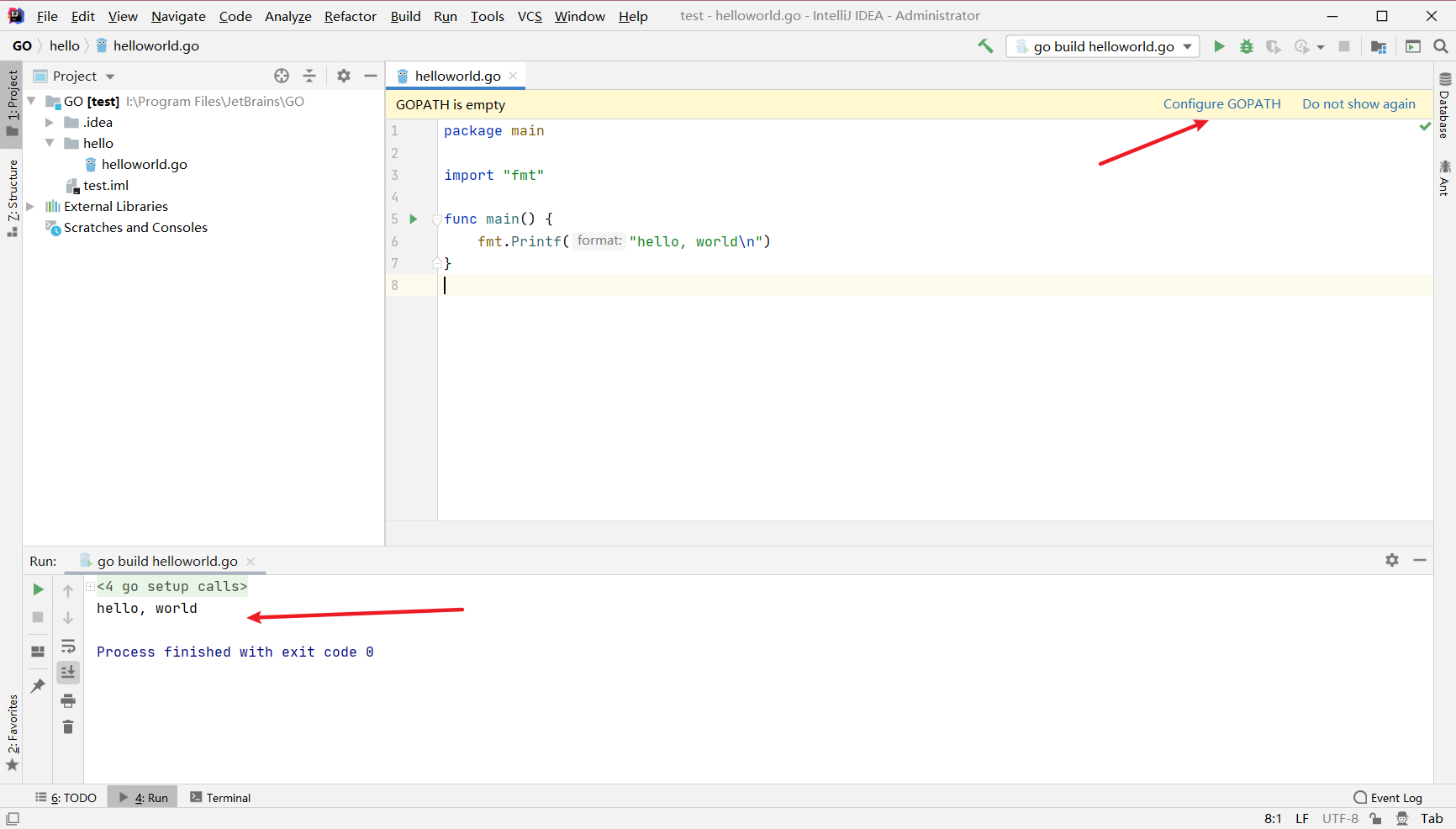Switch to the helloworld.go editor tab
The image size is (1456, 829).
point(457,76)
